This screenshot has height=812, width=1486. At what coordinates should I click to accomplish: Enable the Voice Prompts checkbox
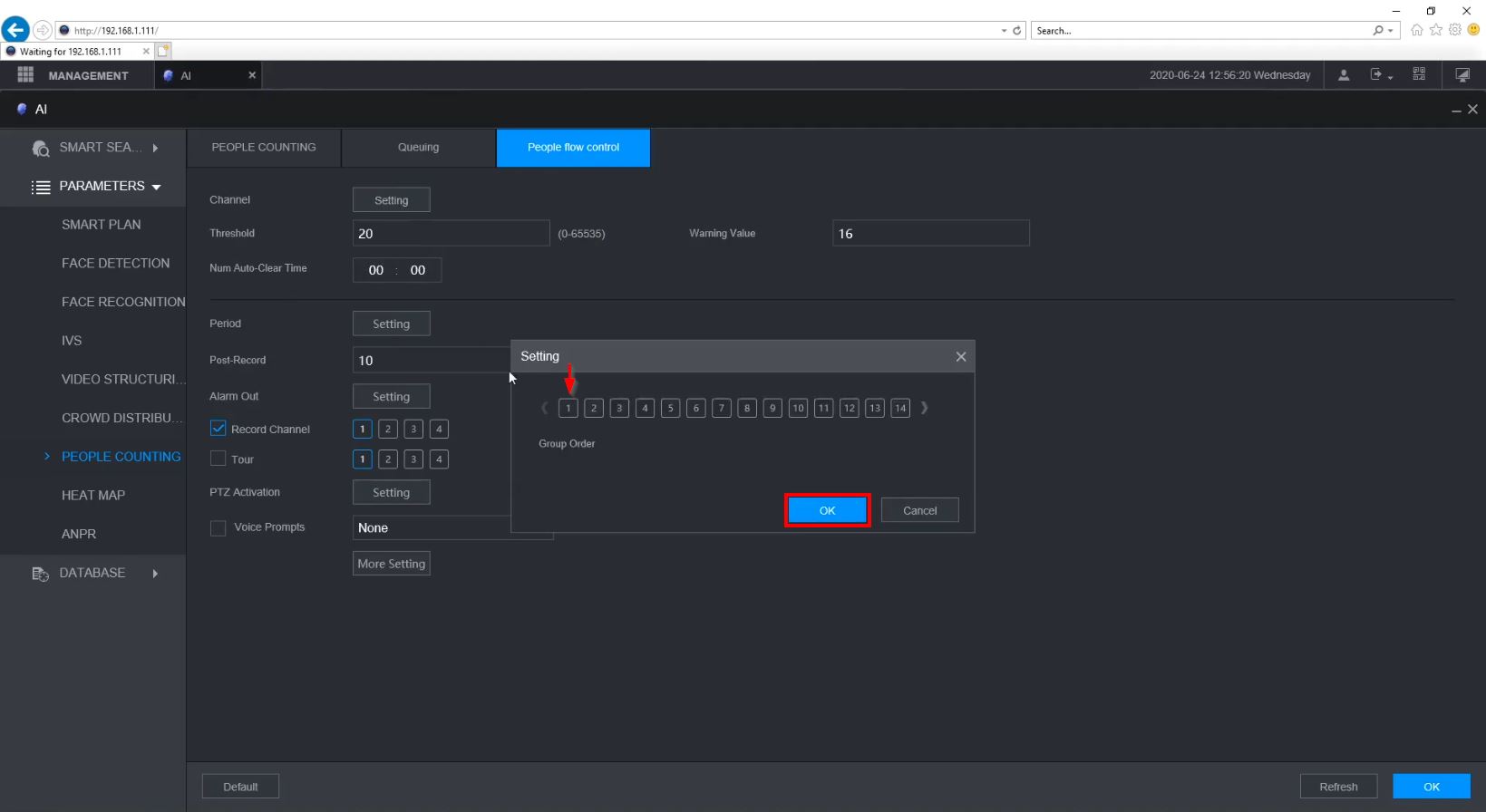tap(219, 527)
